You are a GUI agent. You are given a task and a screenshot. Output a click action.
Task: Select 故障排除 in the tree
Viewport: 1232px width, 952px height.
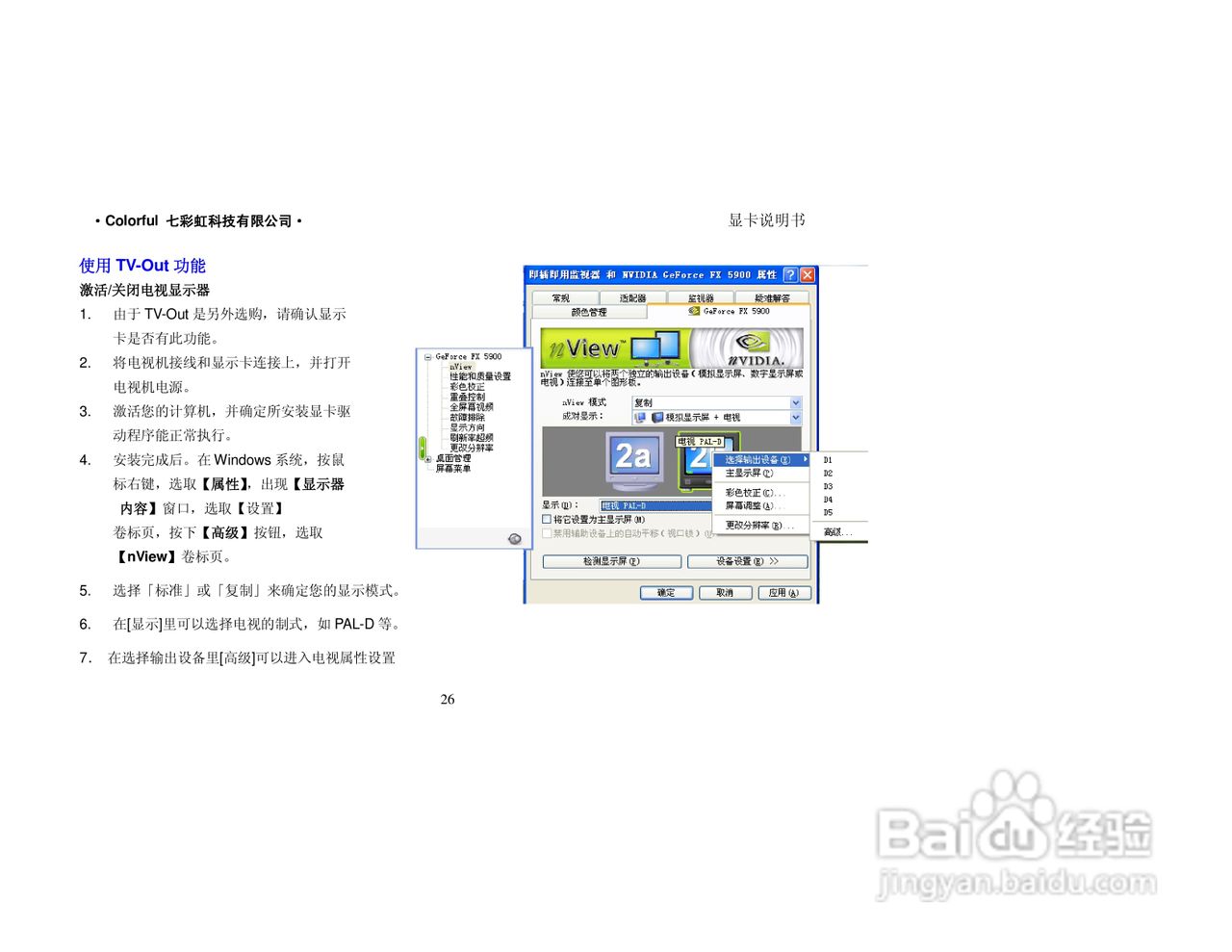pyautogui.click(x=467, y=418)
